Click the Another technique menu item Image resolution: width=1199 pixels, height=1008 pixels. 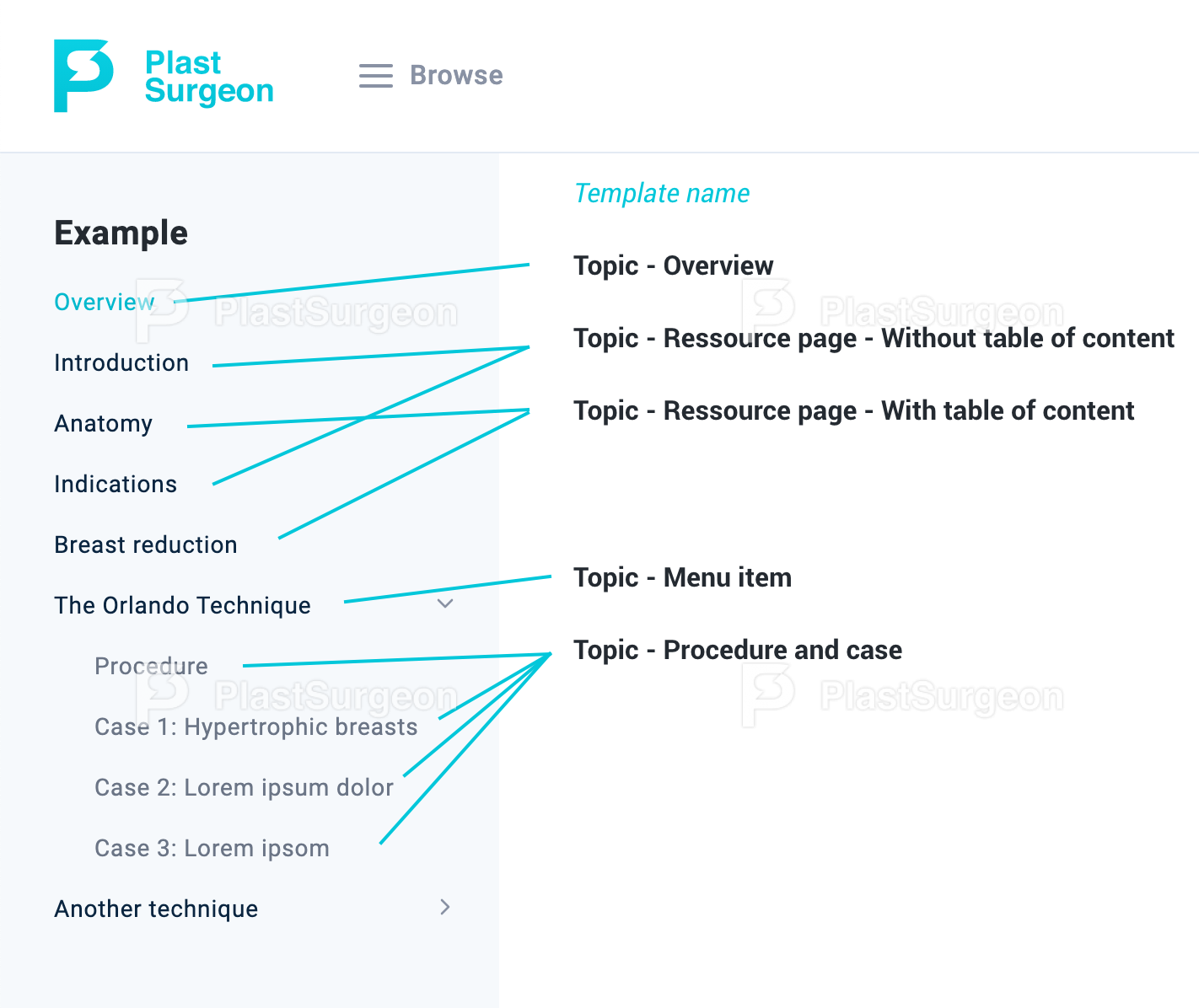pos(156,909)
